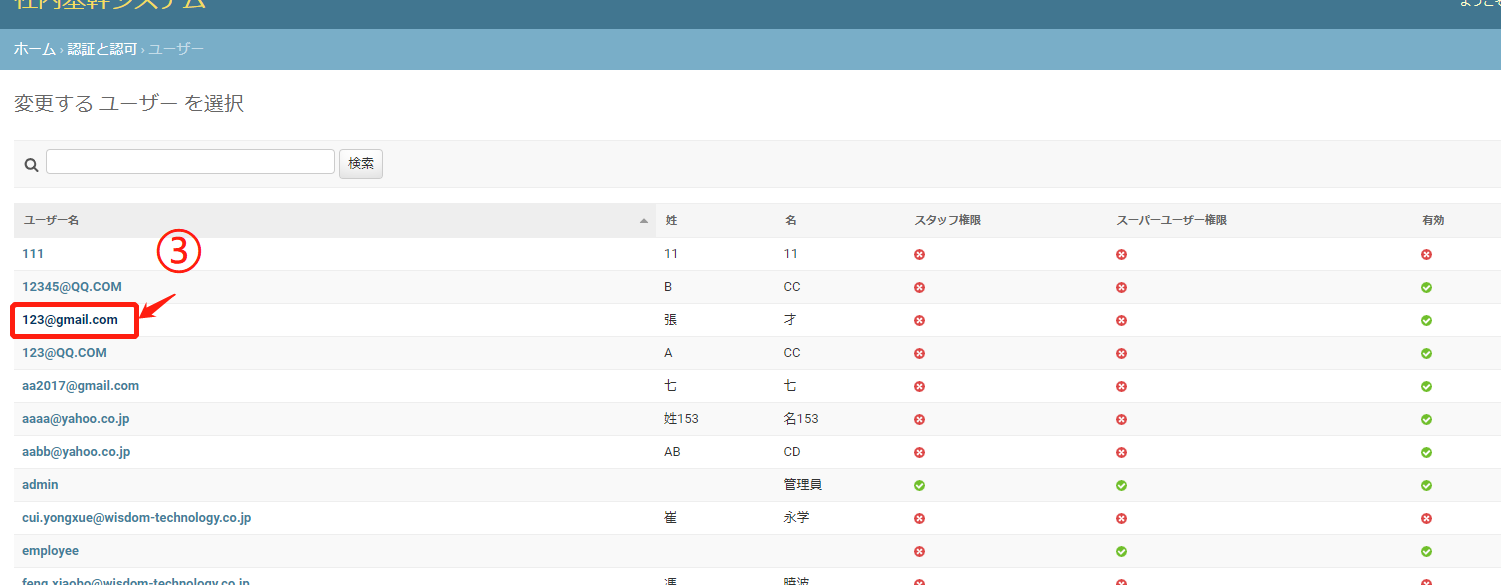Click red superuser icon in 123@gmail.com row
The image size is (1501, 585).
click(x=1121, y=320)
